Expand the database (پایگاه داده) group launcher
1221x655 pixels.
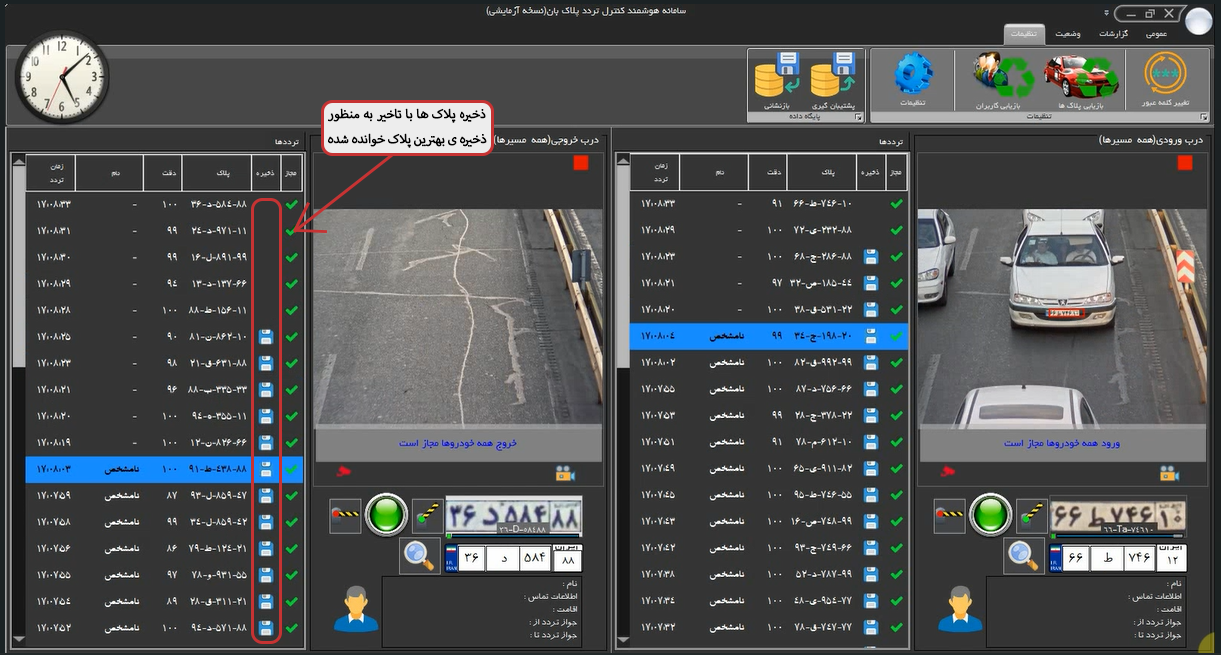click(x=857, y=118)
